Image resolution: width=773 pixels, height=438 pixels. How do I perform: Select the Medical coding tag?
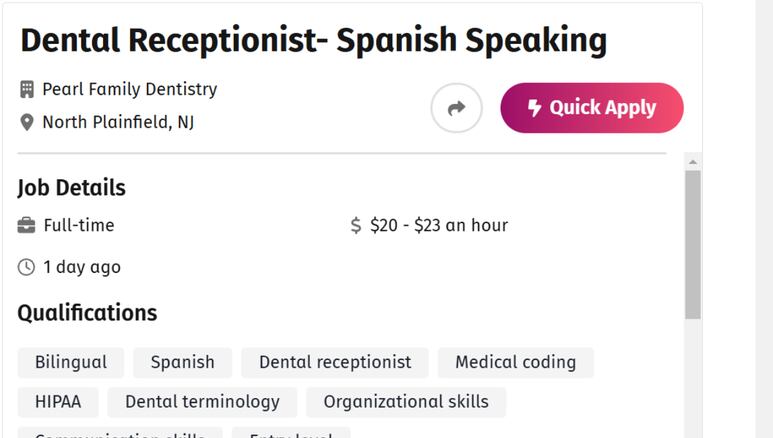coord(516,363)
